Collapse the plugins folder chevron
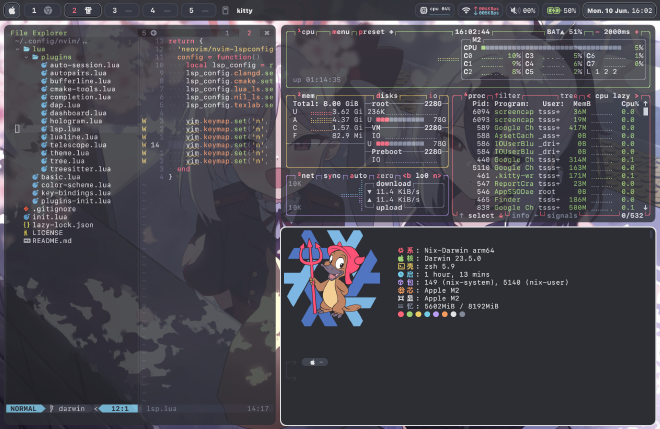This screenshot has width=660, height=429. pos(27,57)
